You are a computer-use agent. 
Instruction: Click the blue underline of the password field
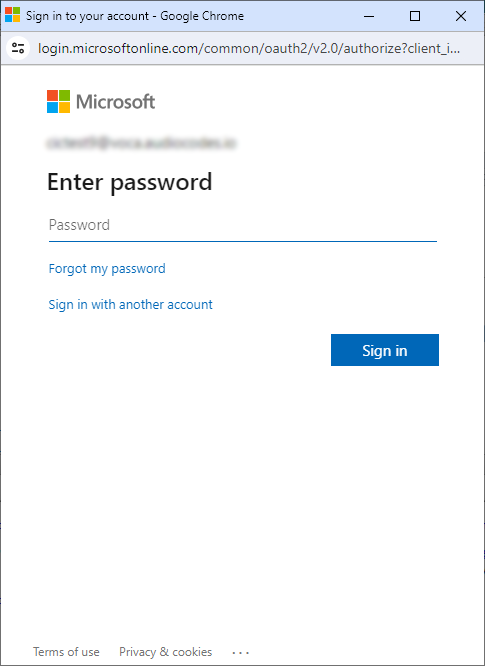pyautogui.click(x=242, y=241)
